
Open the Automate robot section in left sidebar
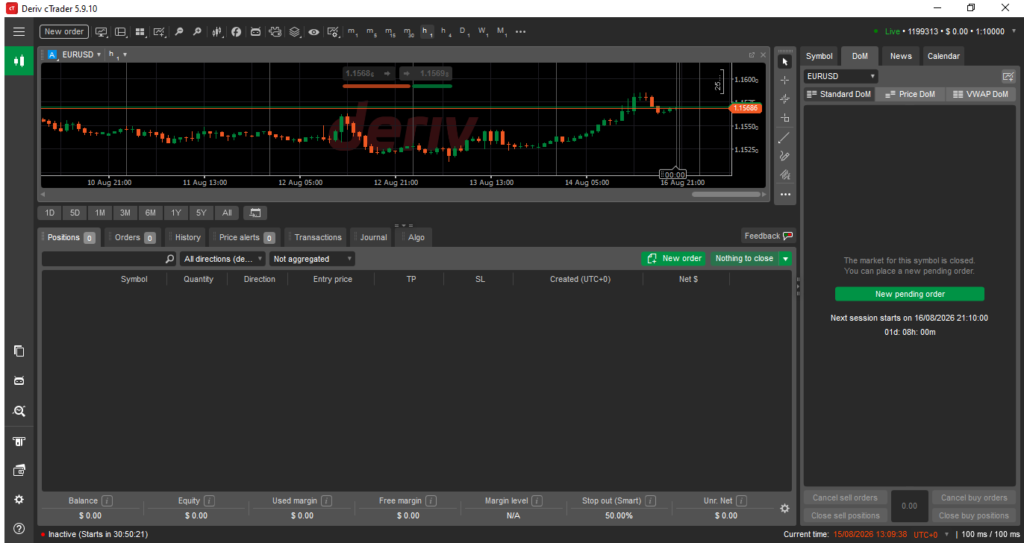point(19,380)
